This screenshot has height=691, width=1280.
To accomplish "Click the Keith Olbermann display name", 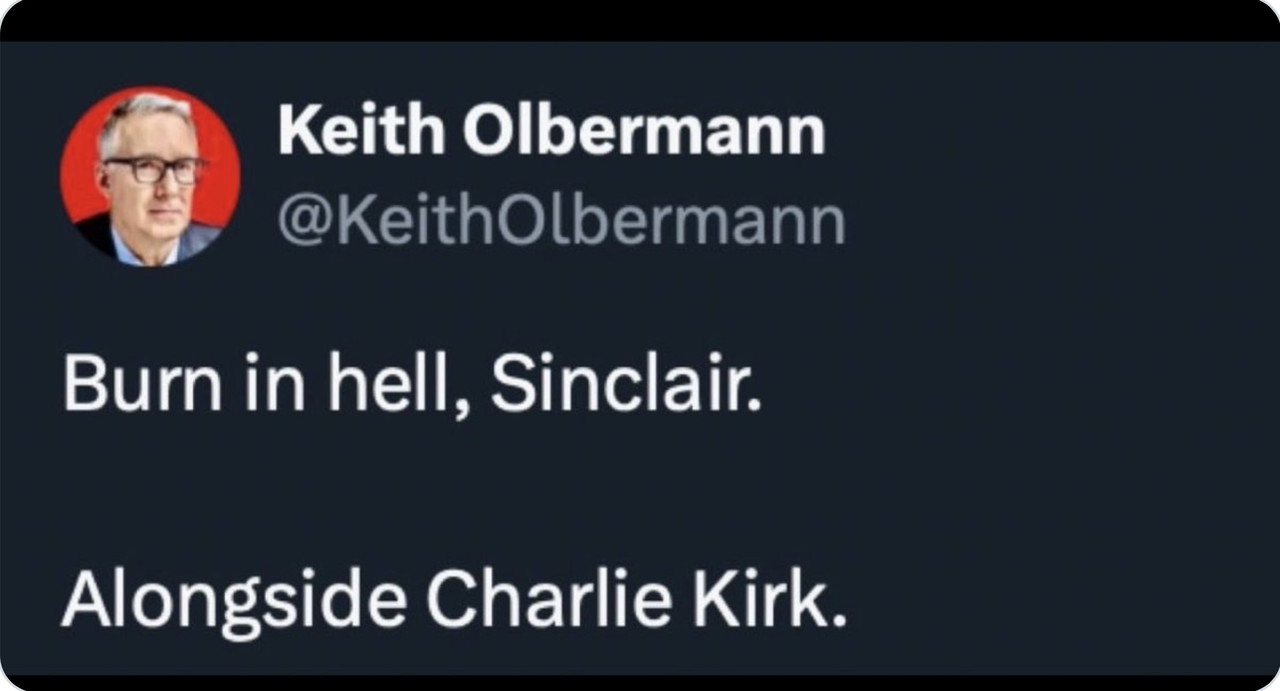I will [x=551, y=131].
